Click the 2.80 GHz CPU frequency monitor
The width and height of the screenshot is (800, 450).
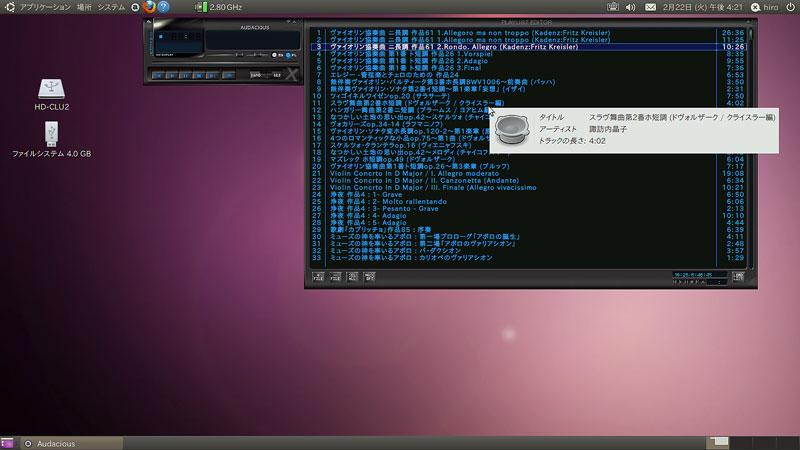pyautogui.click(x=219, y=7)
